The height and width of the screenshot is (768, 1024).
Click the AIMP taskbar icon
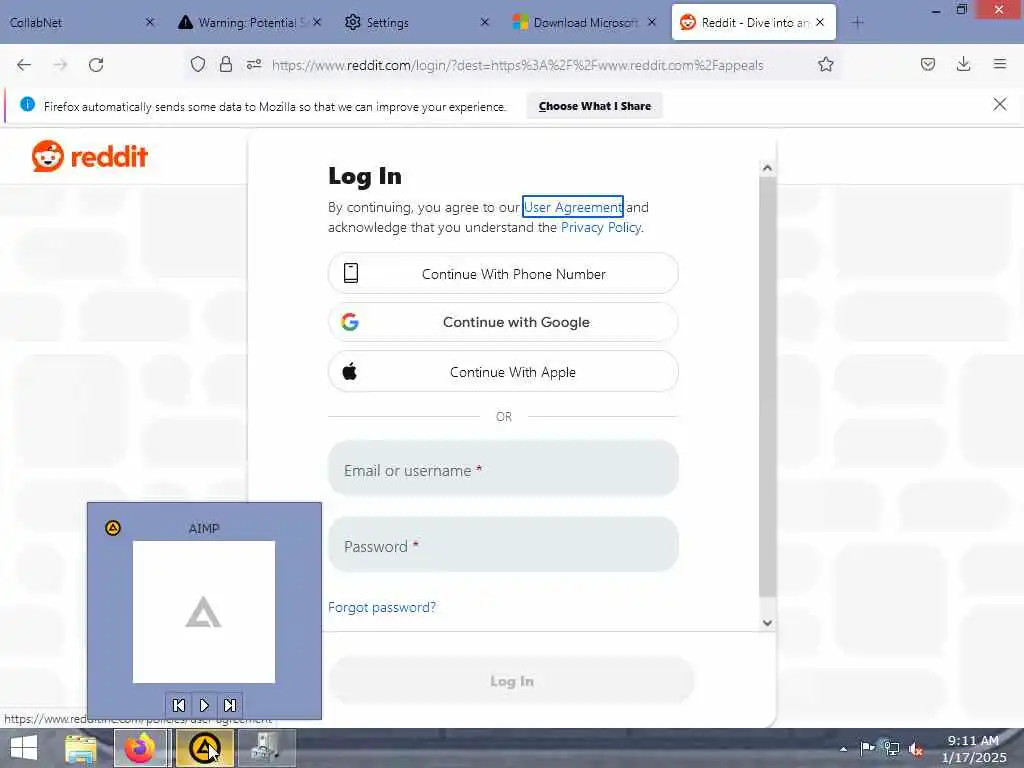click(204, 748)
